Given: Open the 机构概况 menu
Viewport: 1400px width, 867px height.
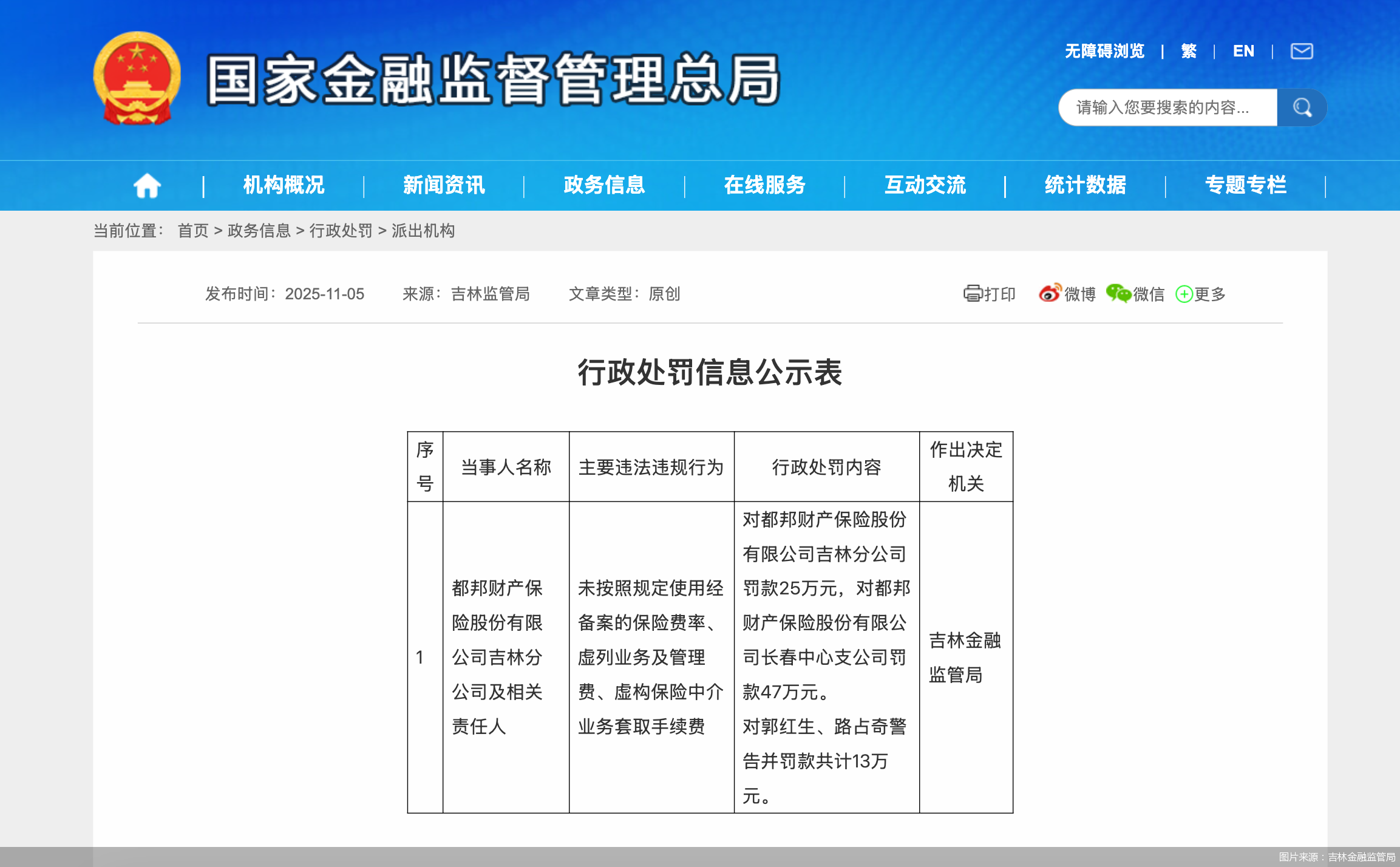Looking at the screenshot, I should coord(282,185).
